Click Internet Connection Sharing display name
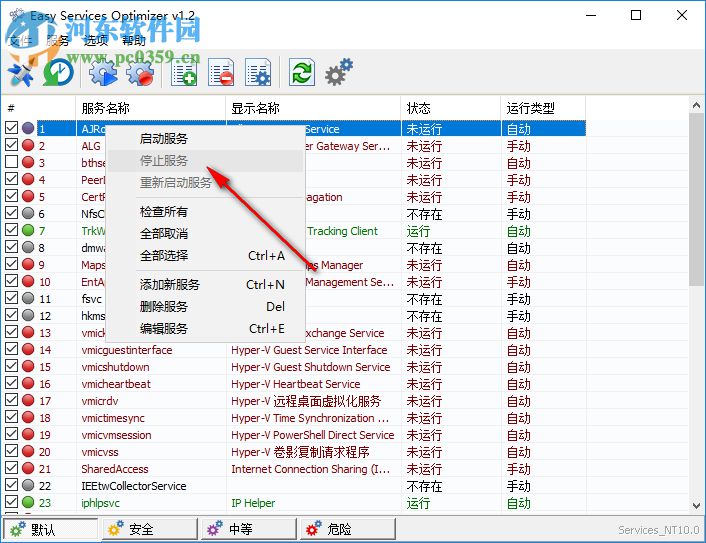The height and width of the screenshot is (543, 706). pyautogui.click(x=310, y=469)
